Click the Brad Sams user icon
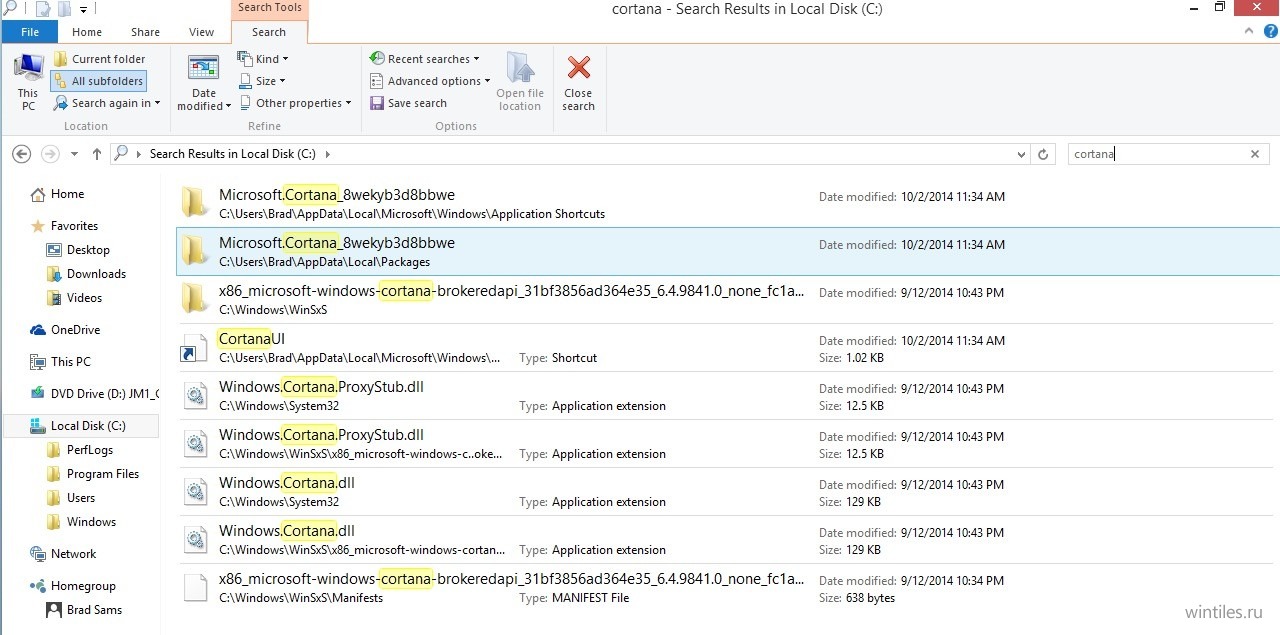The width and height of the screenshot is (1280, 635). [x=54, y=610]
